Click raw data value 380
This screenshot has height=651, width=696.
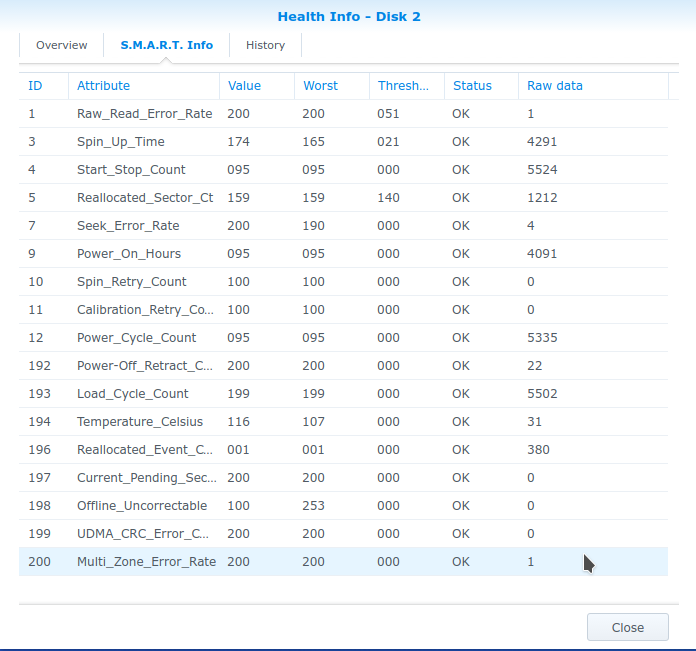[x=538, y=449]
